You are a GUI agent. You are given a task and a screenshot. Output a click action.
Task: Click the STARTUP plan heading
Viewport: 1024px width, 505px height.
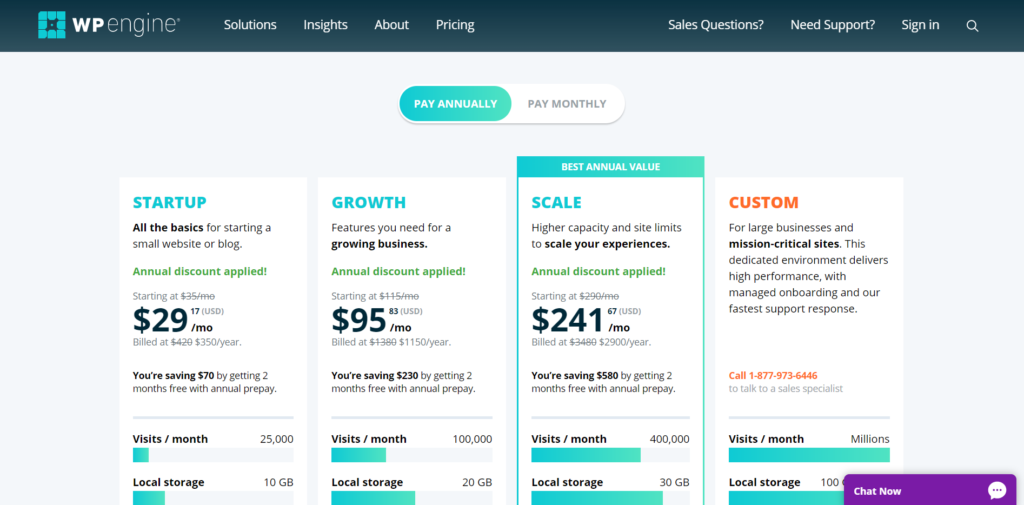[169, 203]
